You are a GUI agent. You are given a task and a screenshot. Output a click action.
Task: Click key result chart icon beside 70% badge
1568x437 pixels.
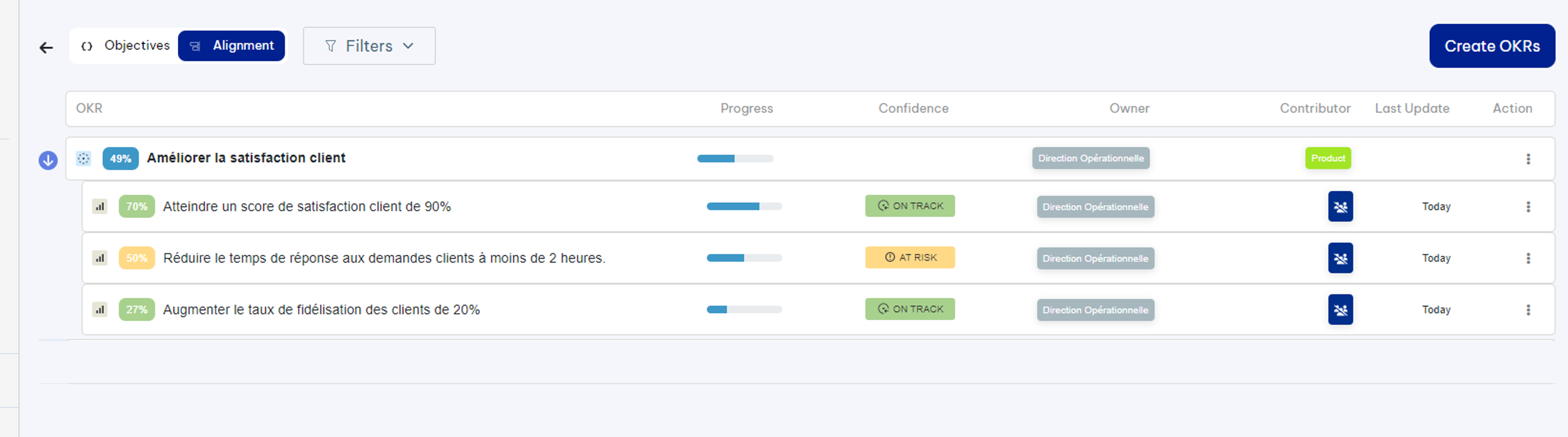pyautogui.click(x=100, y=206)
